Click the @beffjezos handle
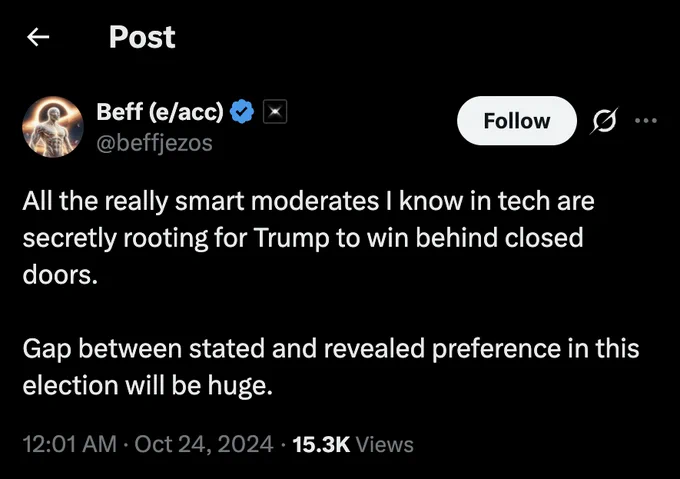 [x=154, y=143]
